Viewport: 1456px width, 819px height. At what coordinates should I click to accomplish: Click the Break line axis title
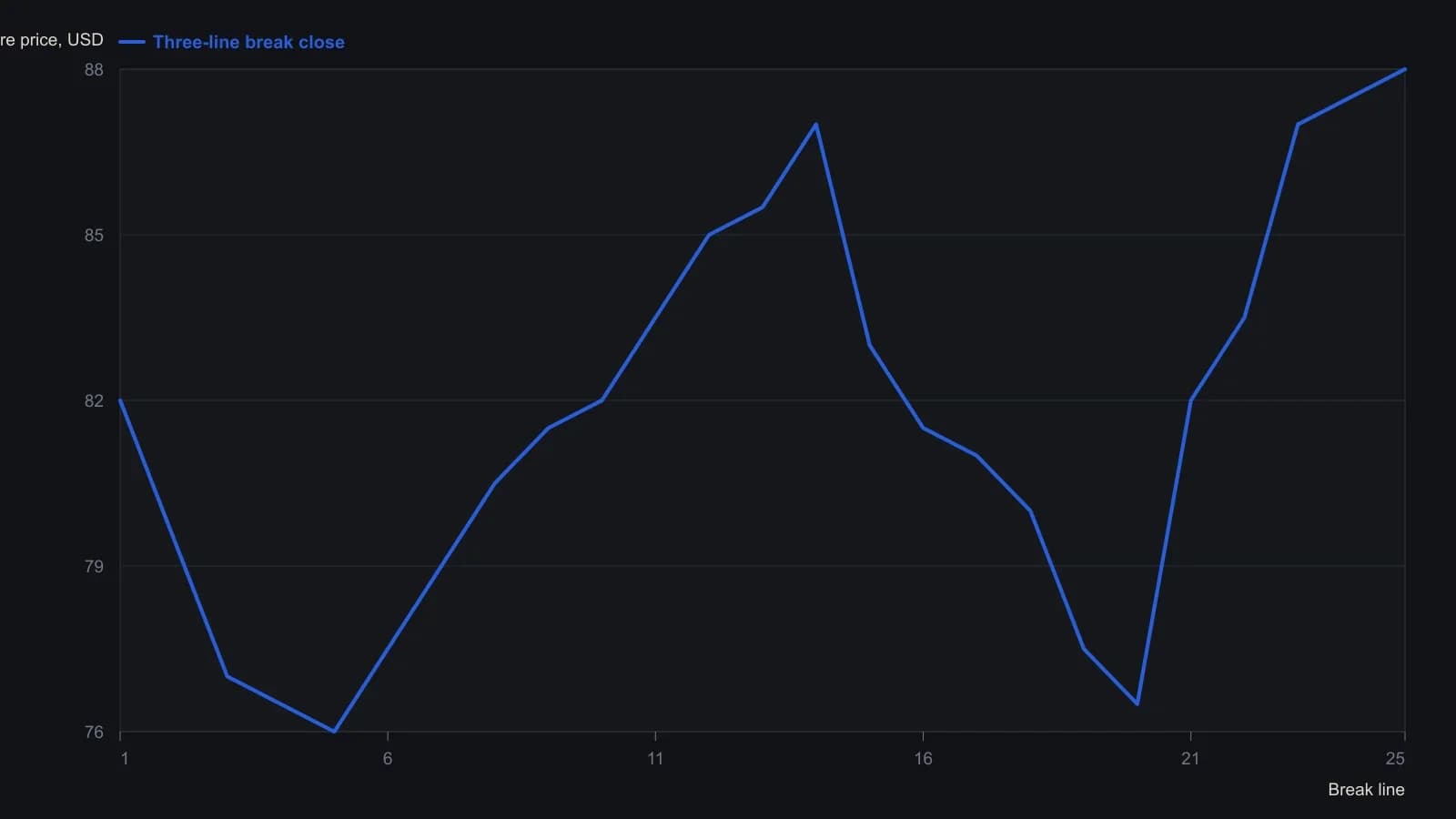[x=1366, y=790]
